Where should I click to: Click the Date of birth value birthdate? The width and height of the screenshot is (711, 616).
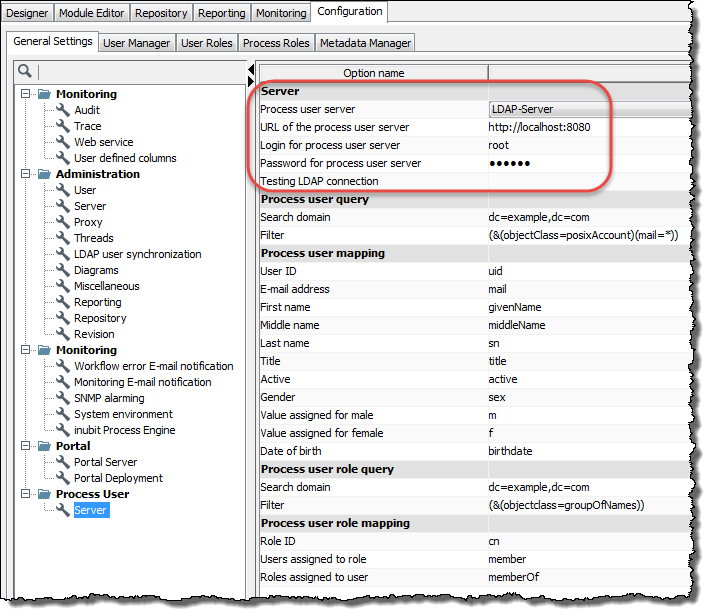point(510,451)
